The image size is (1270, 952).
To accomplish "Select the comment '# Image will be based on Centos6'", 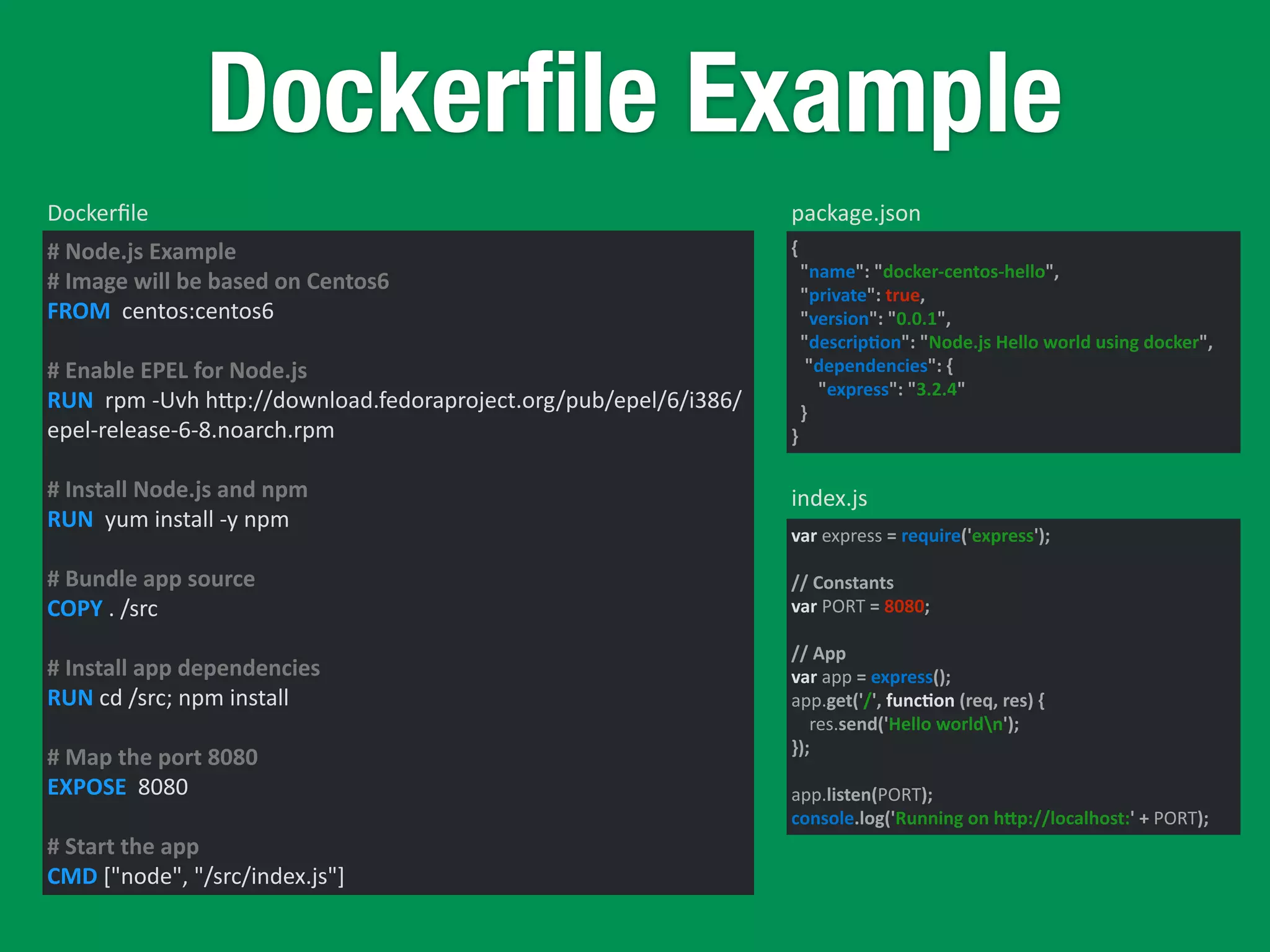I will [218, 281].
